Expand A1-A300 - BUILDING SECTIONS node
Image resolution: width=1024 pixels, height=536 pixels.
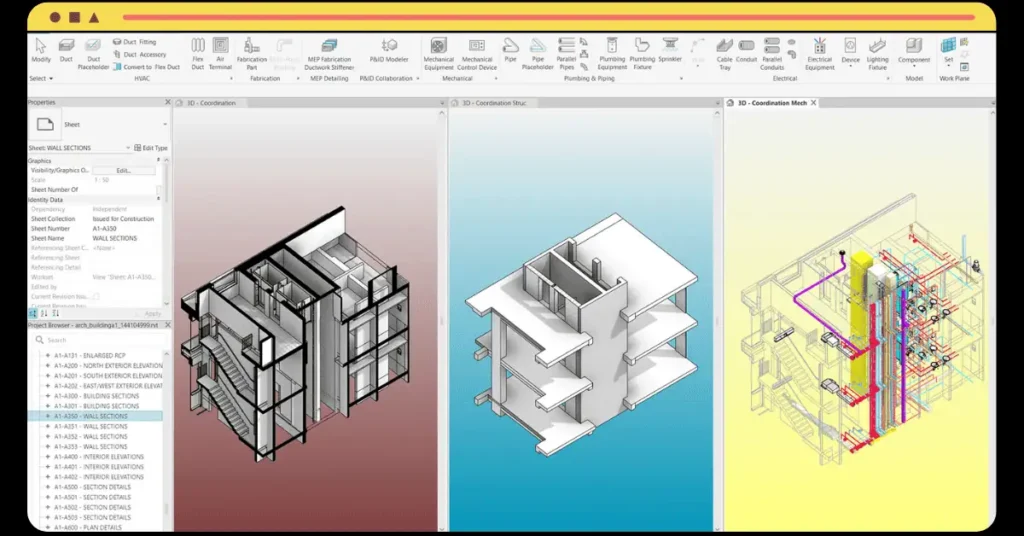click(x=48, y=396)
